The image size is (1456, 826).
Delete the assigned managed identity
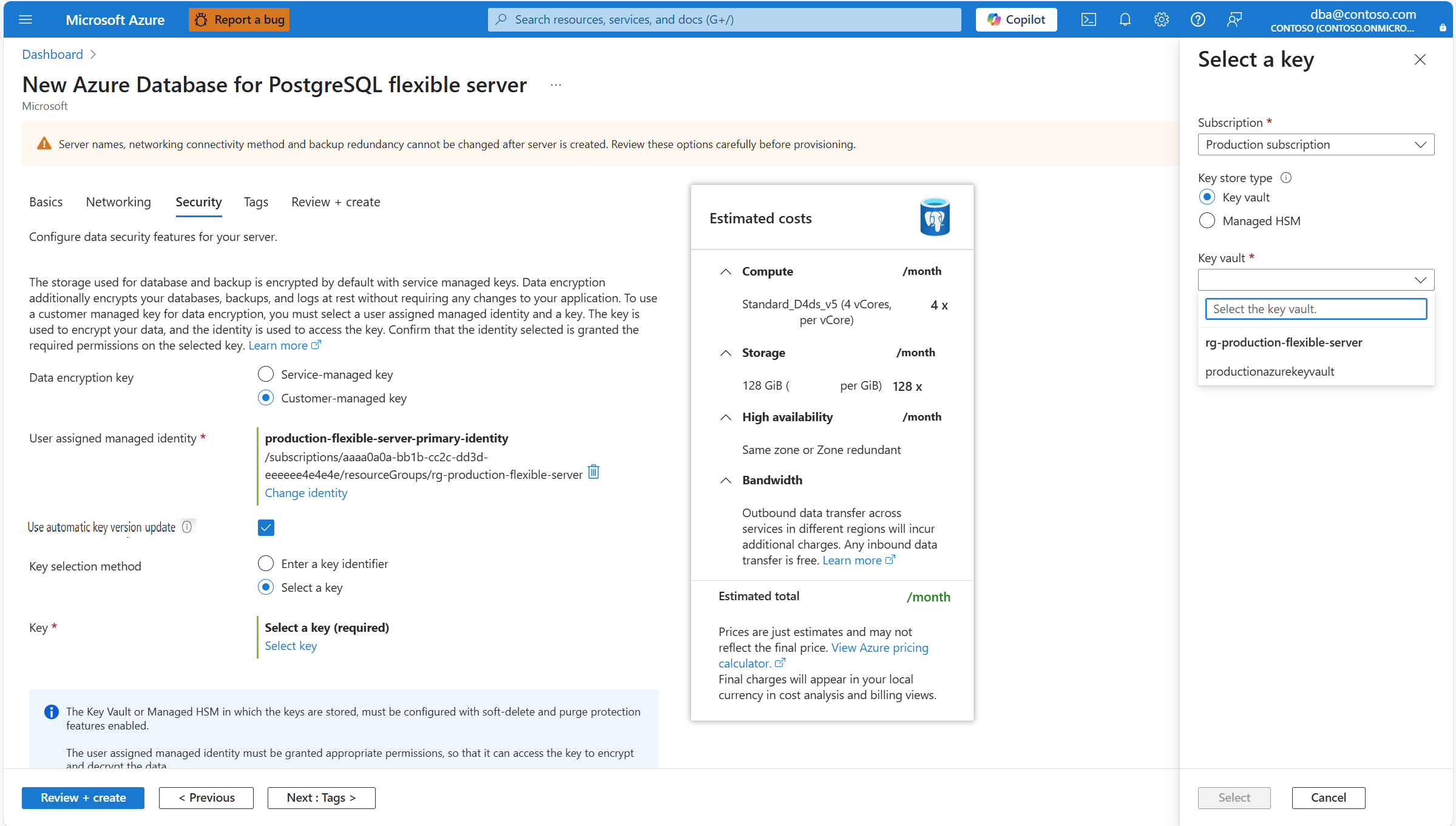593,472
